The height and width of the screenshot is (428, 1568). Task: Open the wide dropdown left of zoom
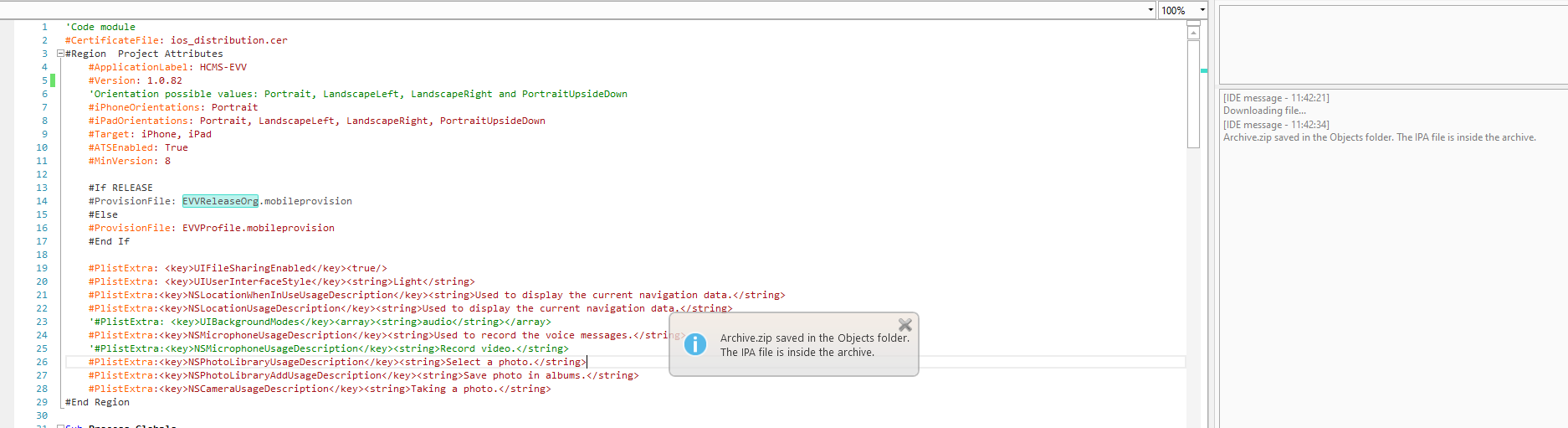(1150, 10)
